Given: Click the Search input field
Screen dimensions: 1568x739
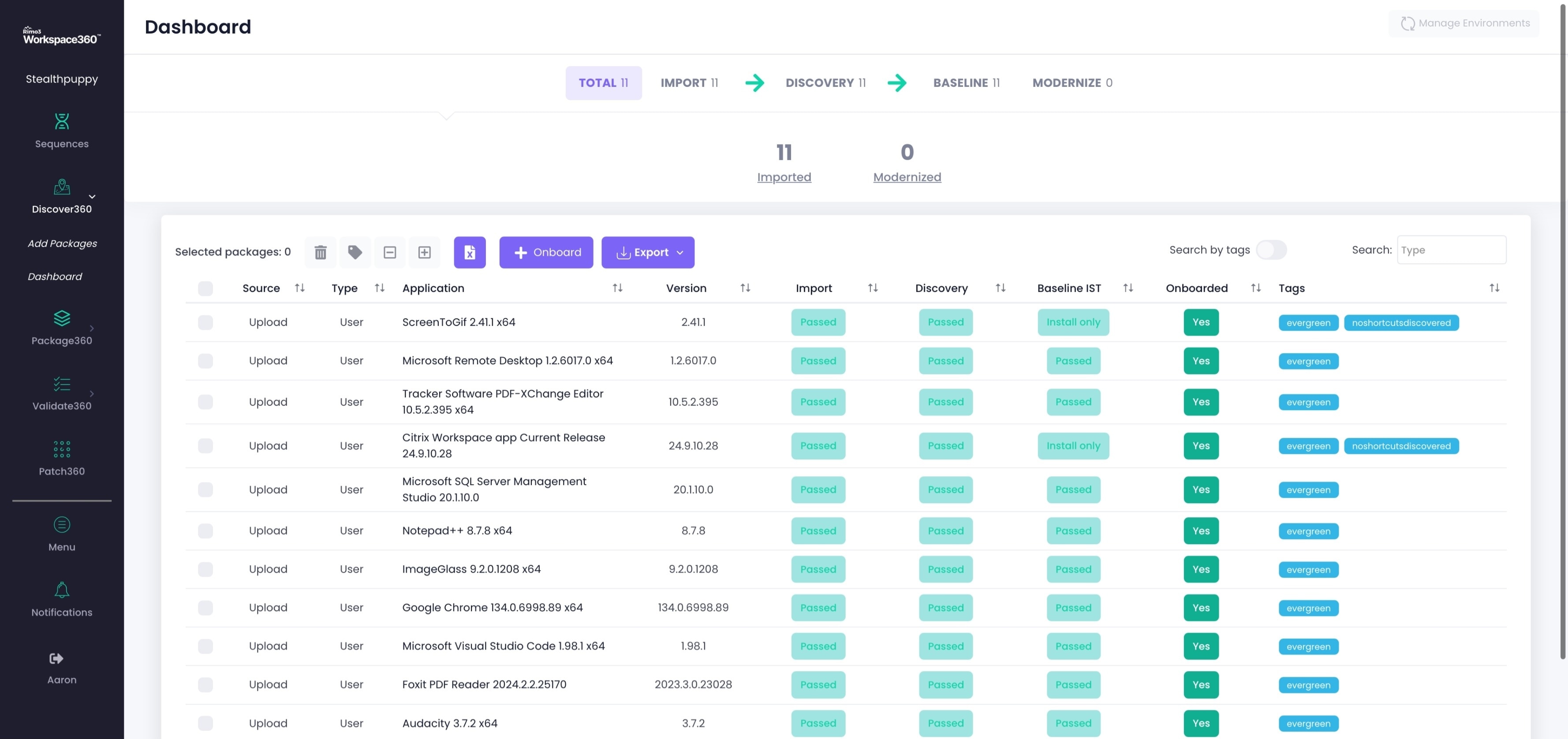Looking at the screenshot, I should pyautogui.click(x=1451, y=250).
